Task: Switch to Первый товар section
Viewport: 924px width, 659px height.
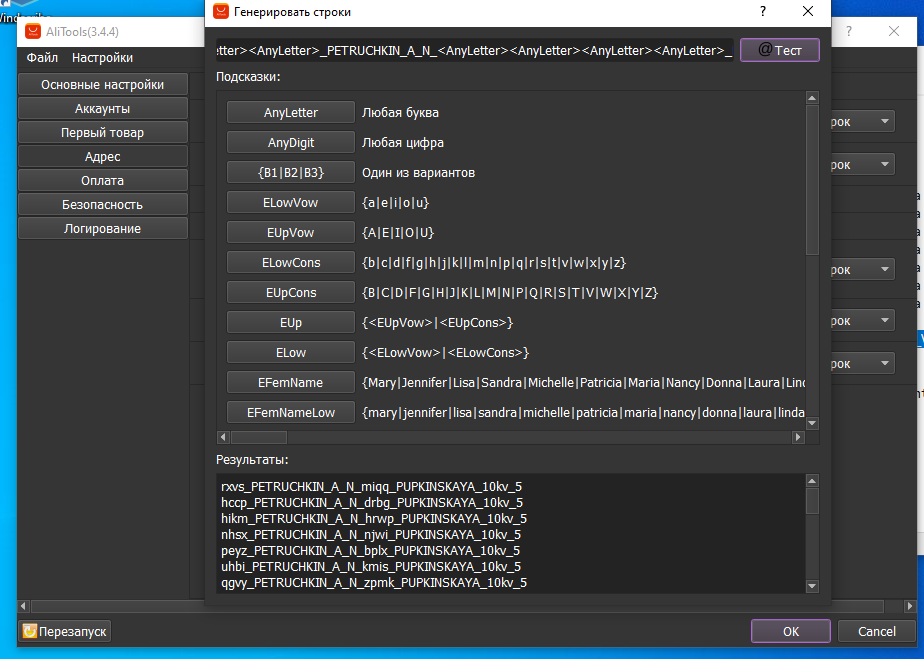Action: (x=103, y=133)
